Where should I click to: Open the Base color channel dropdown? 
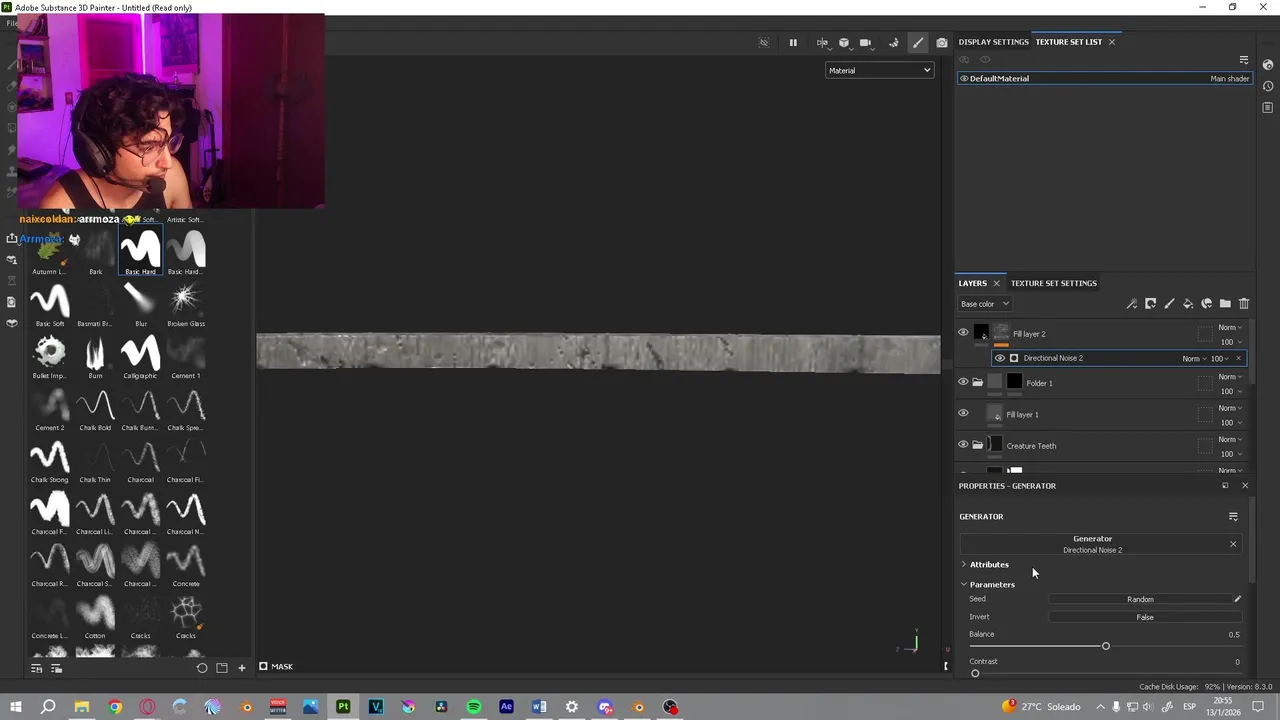pyautogui.click(x=985, y=304)
